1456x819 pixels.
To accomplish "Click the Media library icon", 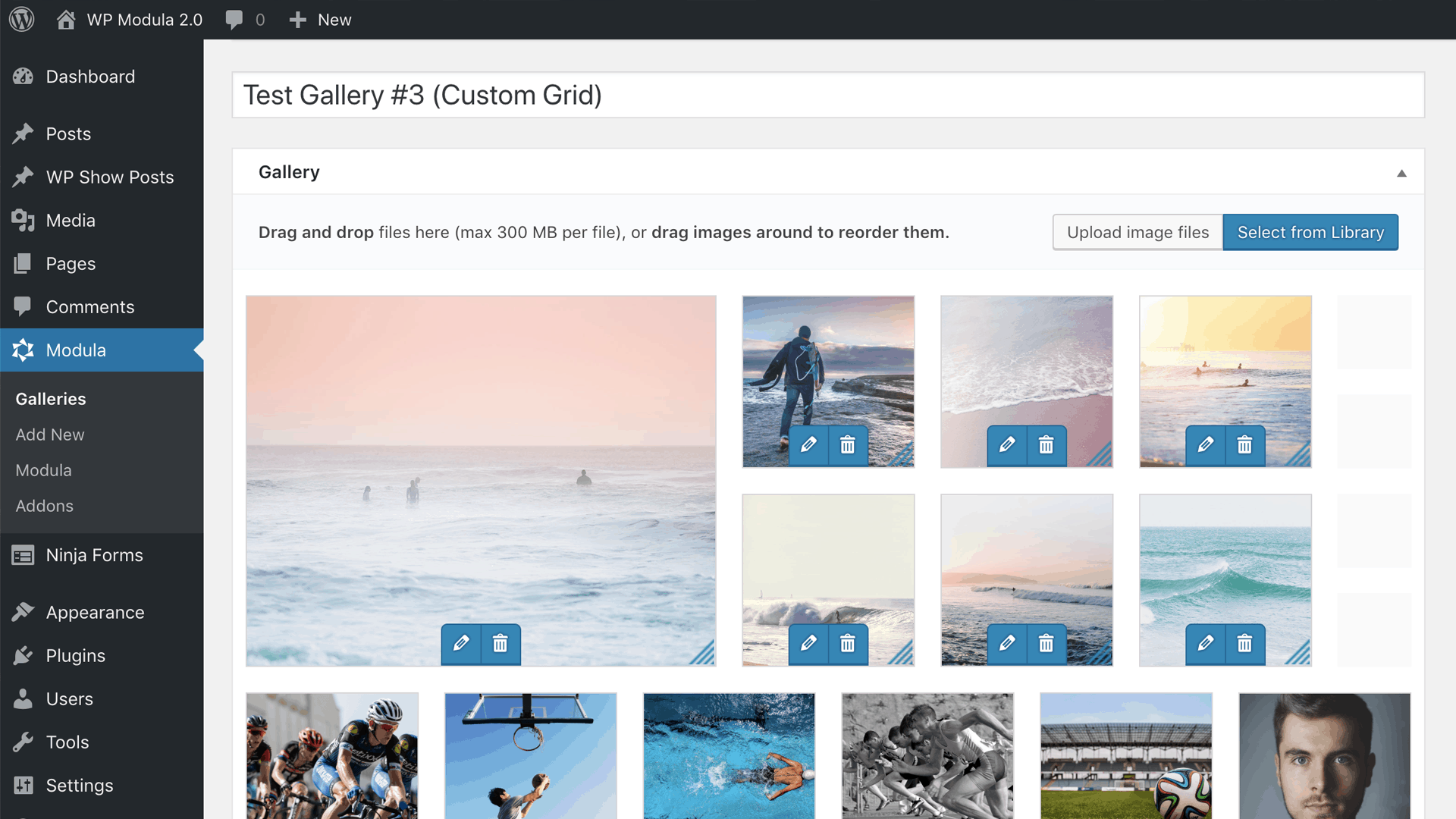I will click(23, 221).
